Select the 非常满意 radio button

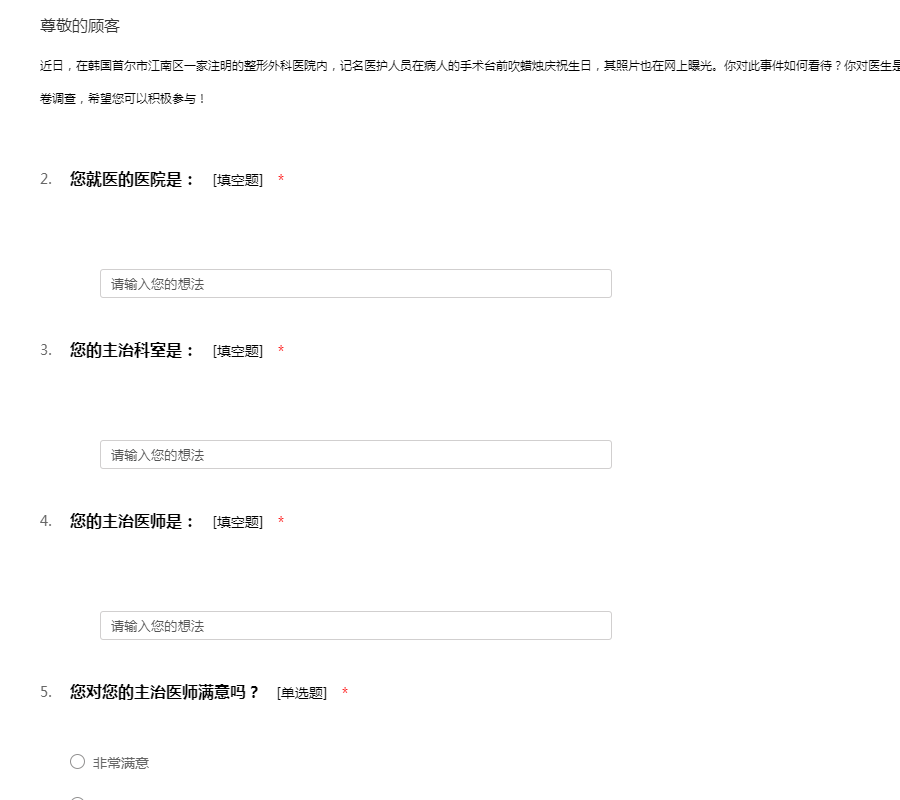coord(78,762)
